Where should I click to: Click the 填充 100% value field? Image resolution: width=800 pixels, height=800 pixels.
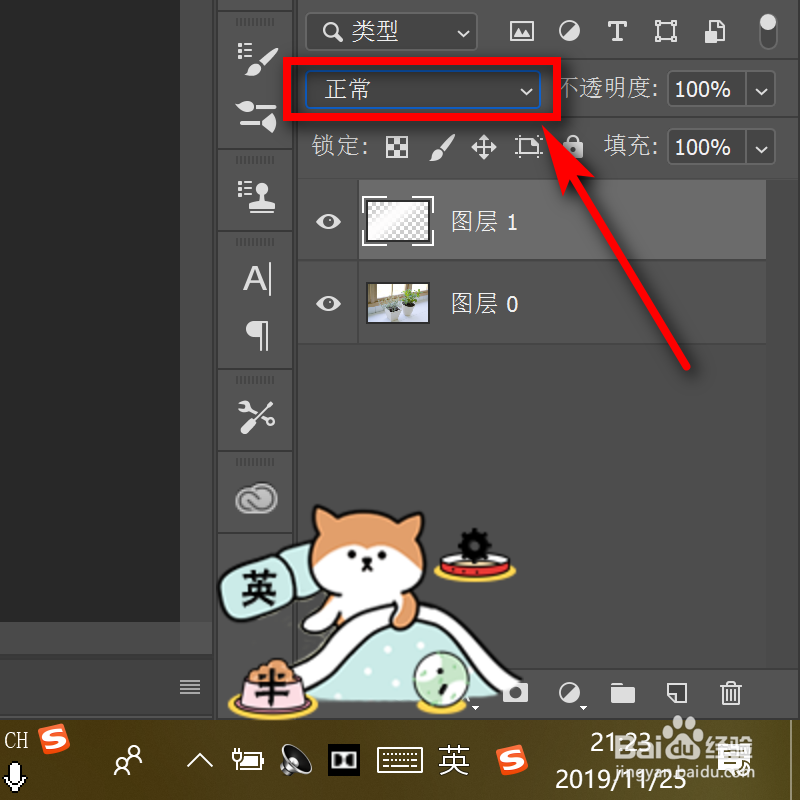pos(707,147)
